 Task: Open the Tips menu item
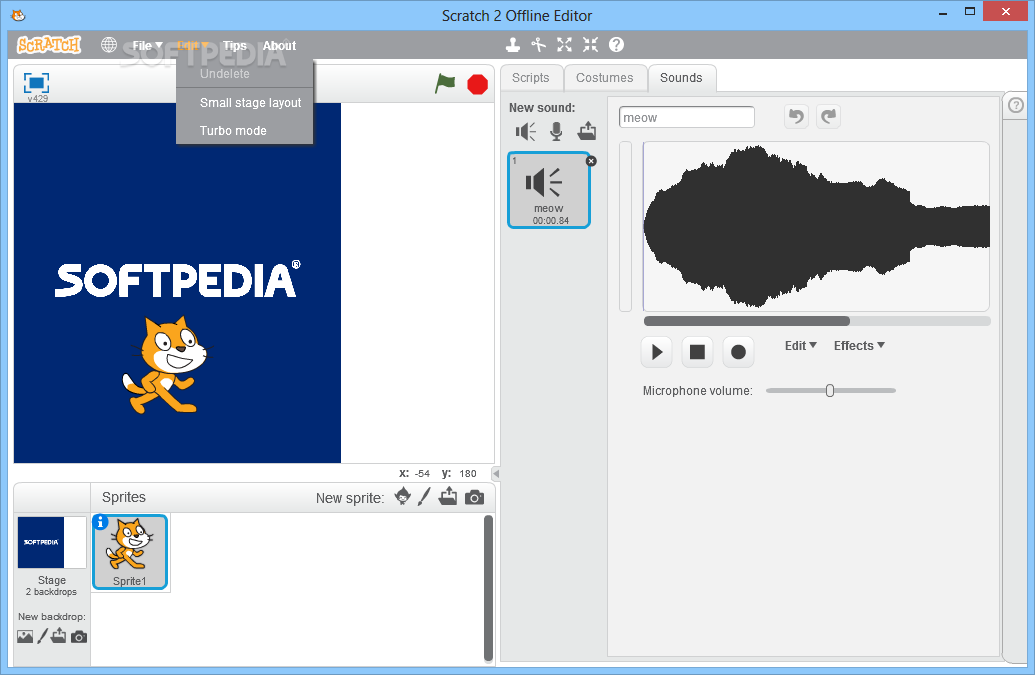click(x=234, y=46)
